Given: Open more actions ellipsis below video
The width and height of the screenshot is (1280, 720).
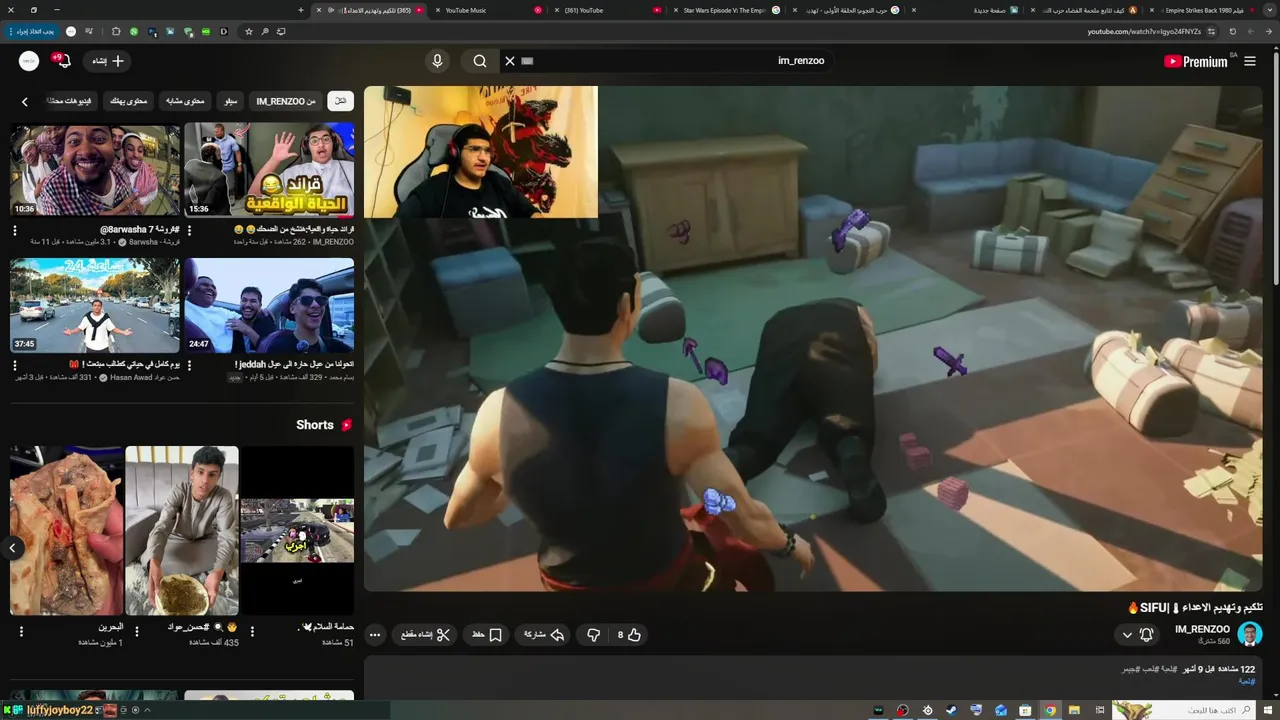Looking at the screenshot, I should click(375, 635).
